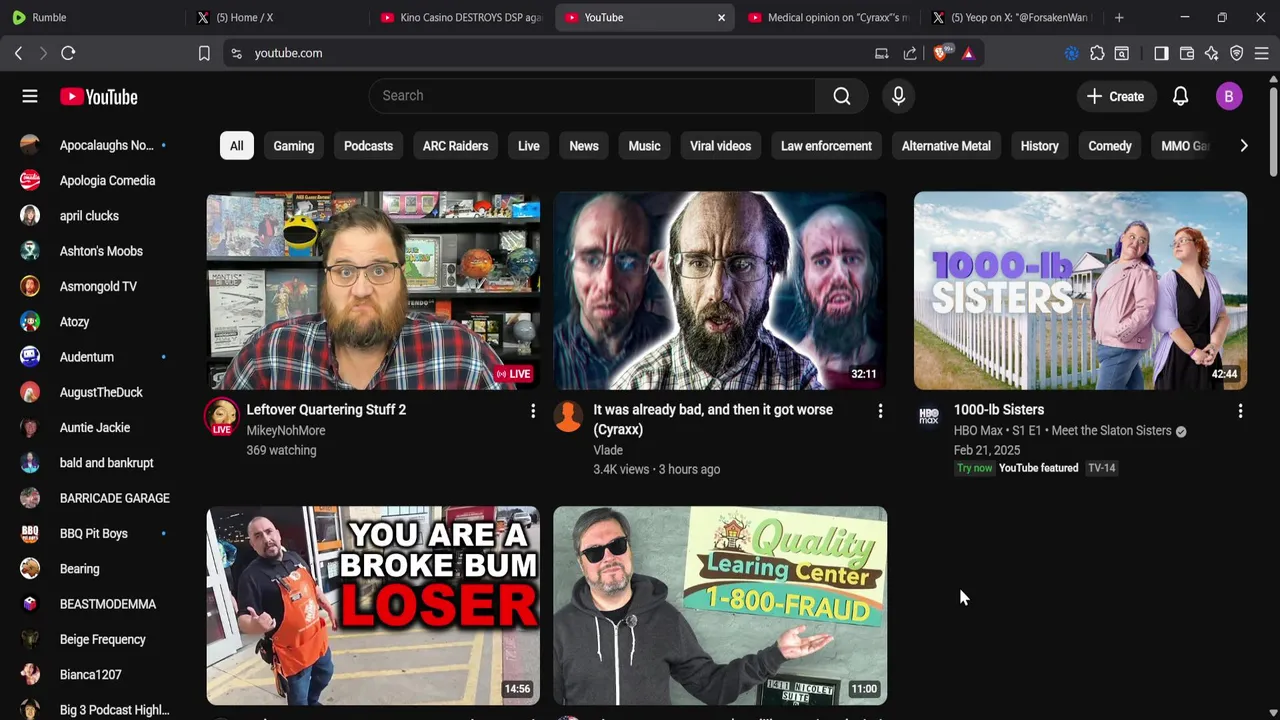Toggle the browser sidebar panel
Image resolution: width=1280 pixels, height=720 pixels.
coord(1161,53)
